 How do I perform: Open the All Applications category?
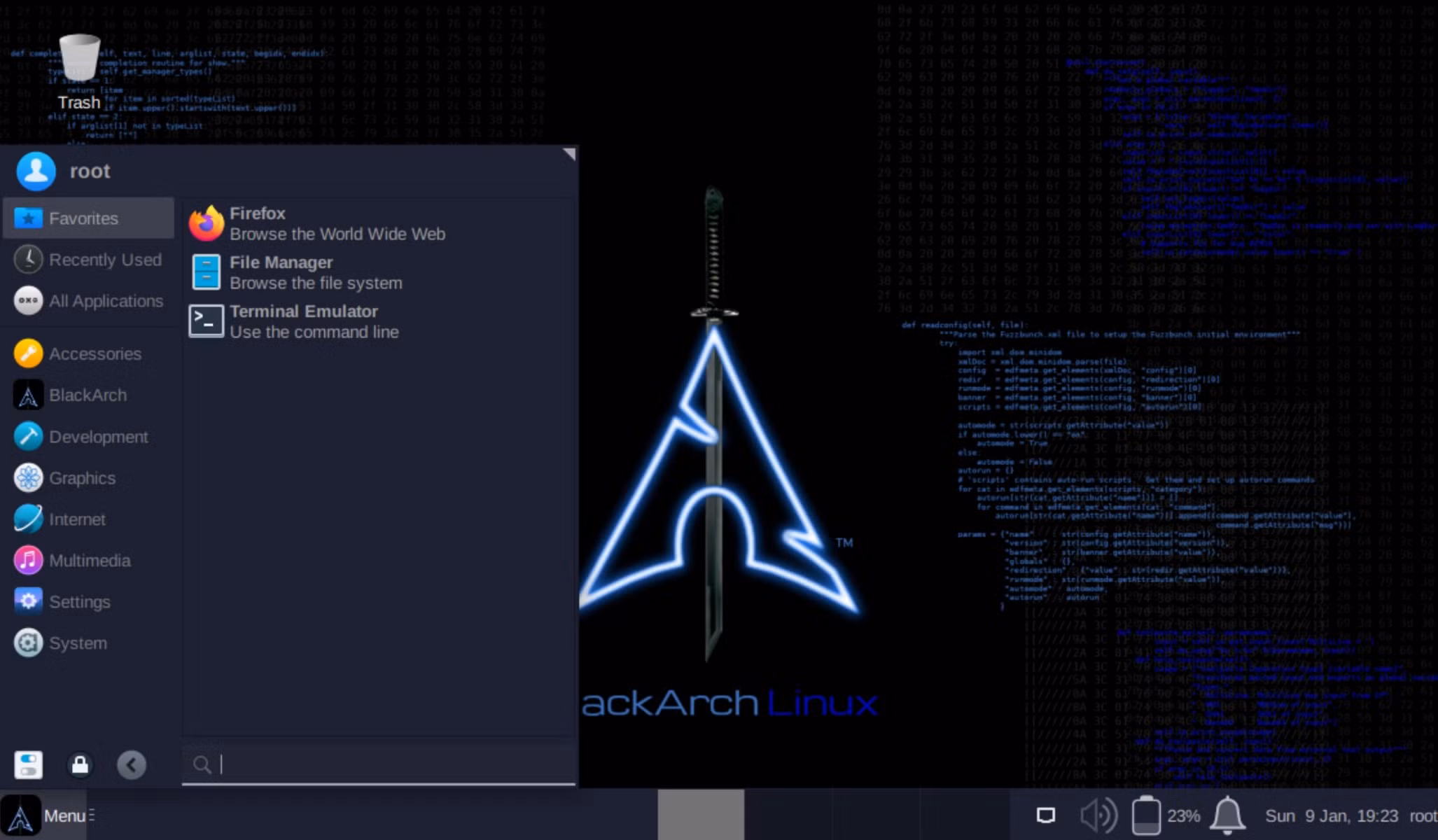point(88,301)
